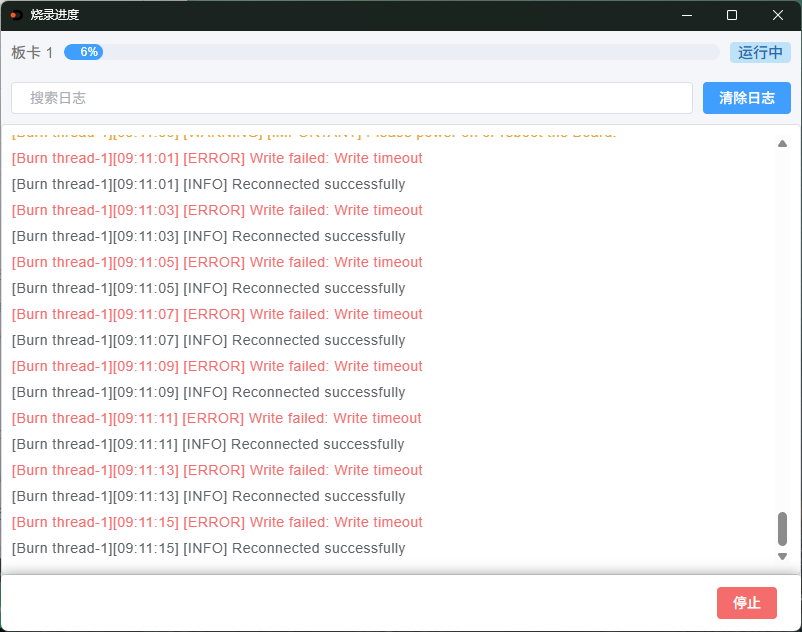Click the 运行中 status badge
Image resolution: width=802 pixels, height=632 pixels.
pyautogui.click(x=760, y=53)
